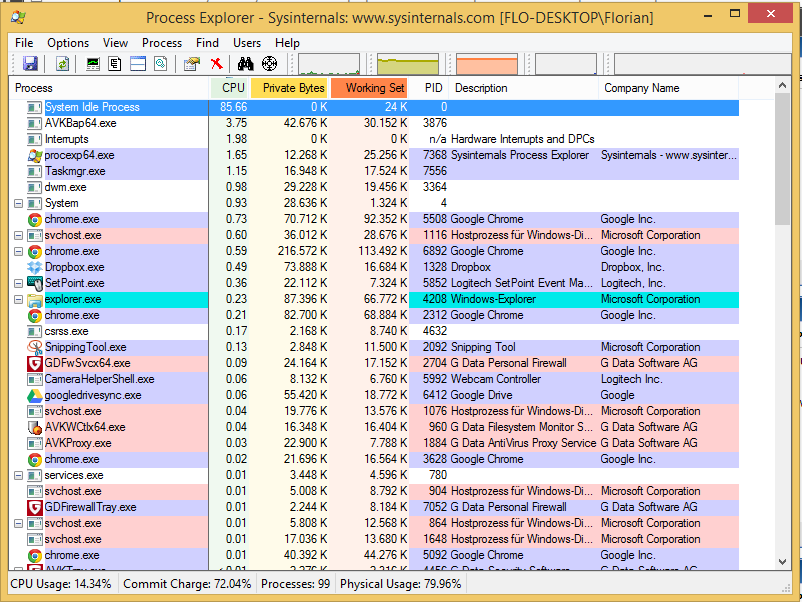This screenshot has width=802, height=602.
Task: Click the crosshair Find Window's Process icon
Action: [x=270, y=64]
